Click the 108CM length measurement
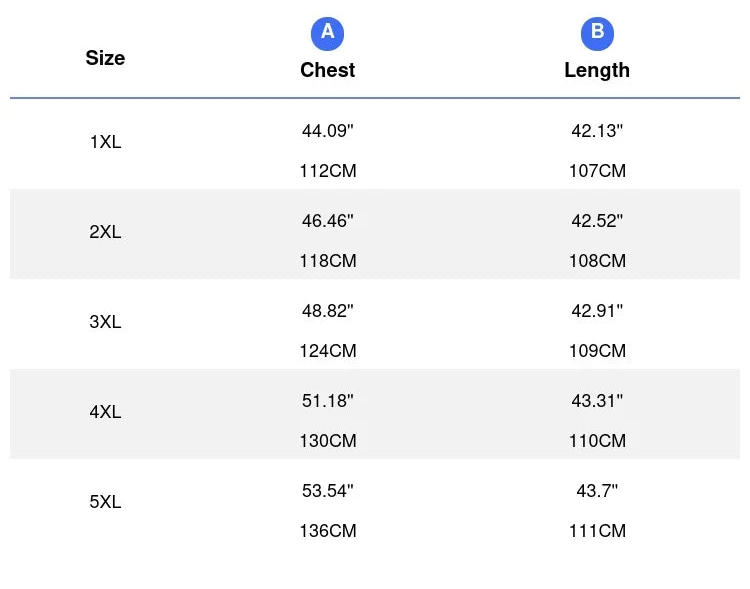750x589 pixels. tap(597, 261)
